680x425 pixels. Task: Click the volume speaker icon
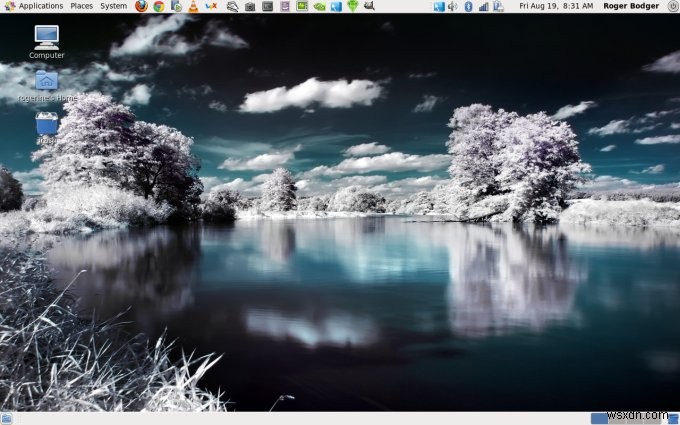point(452,6)
